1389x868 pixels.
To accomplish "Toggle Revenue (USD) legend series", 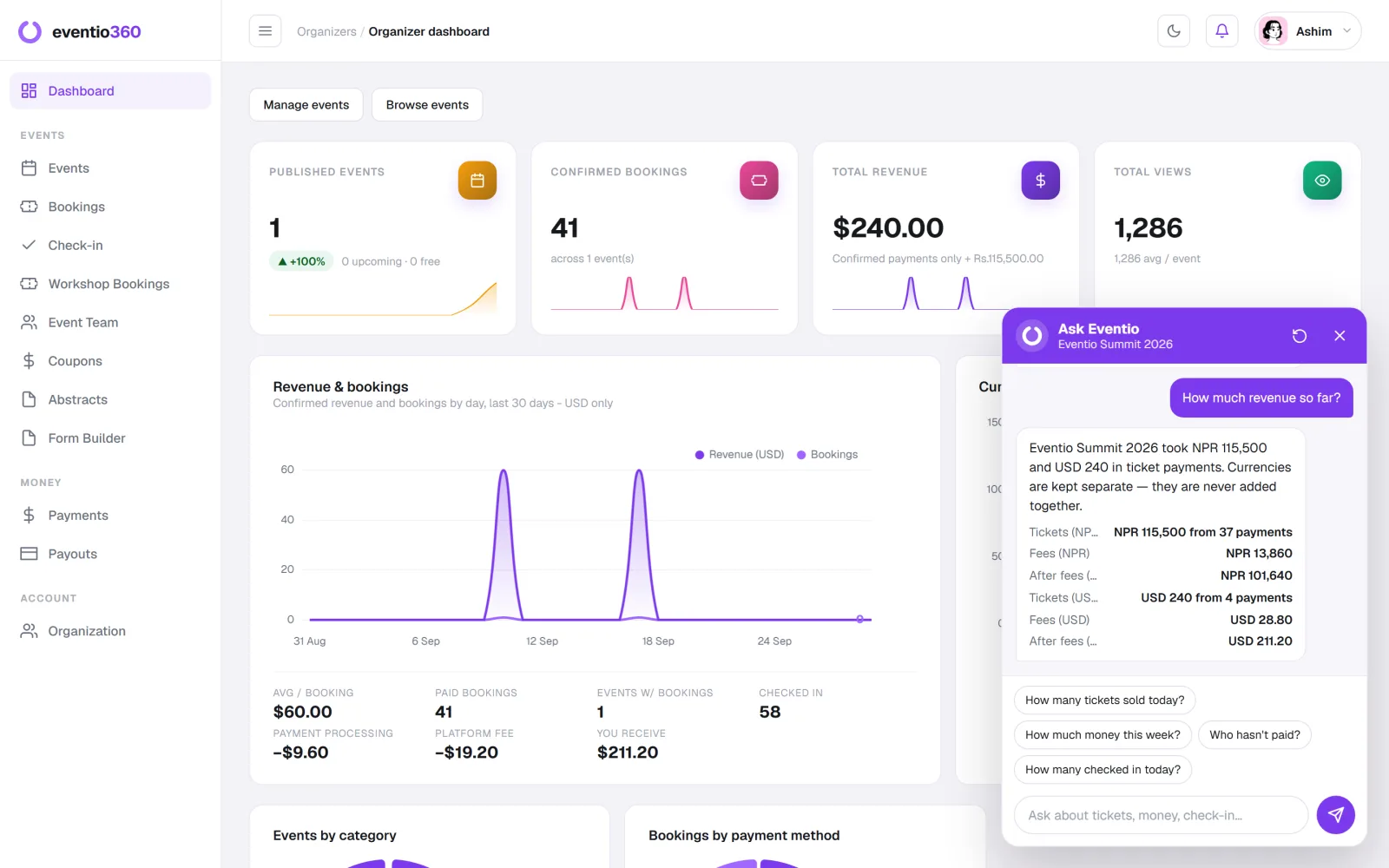I will 740,455.
